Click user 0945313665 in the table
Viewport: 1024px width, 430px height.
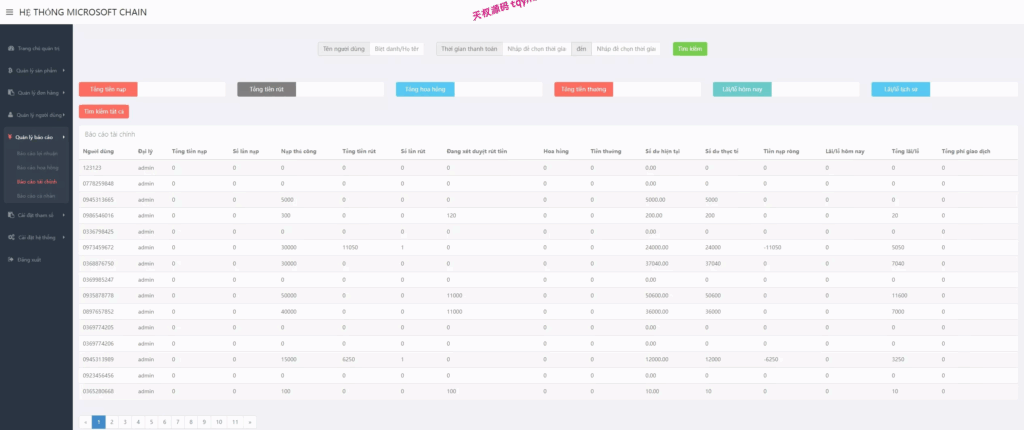click(x=98, y=200)
